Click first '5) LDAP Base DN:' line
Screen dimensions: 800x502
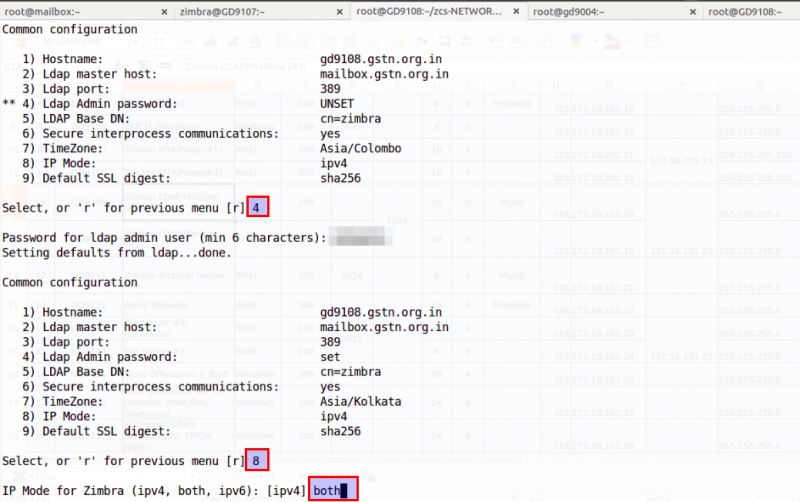(76, 119)
